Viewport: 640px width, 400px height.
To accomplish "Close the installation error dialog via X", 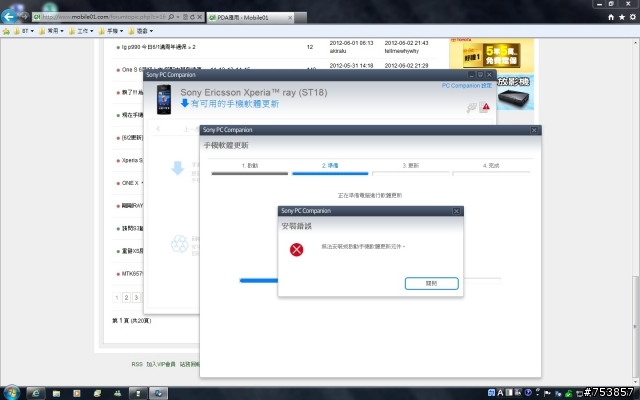I will click(456, 211).
